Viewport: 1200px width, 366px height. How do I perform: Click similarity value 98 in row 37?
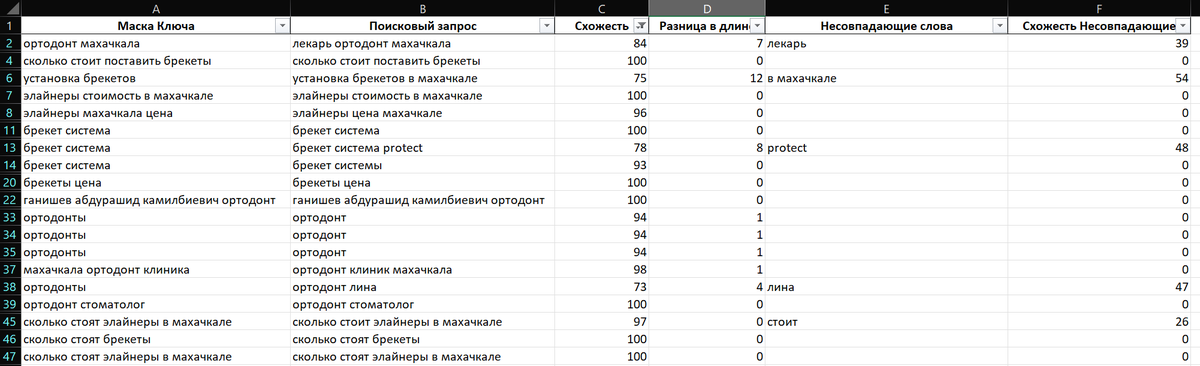601,270
